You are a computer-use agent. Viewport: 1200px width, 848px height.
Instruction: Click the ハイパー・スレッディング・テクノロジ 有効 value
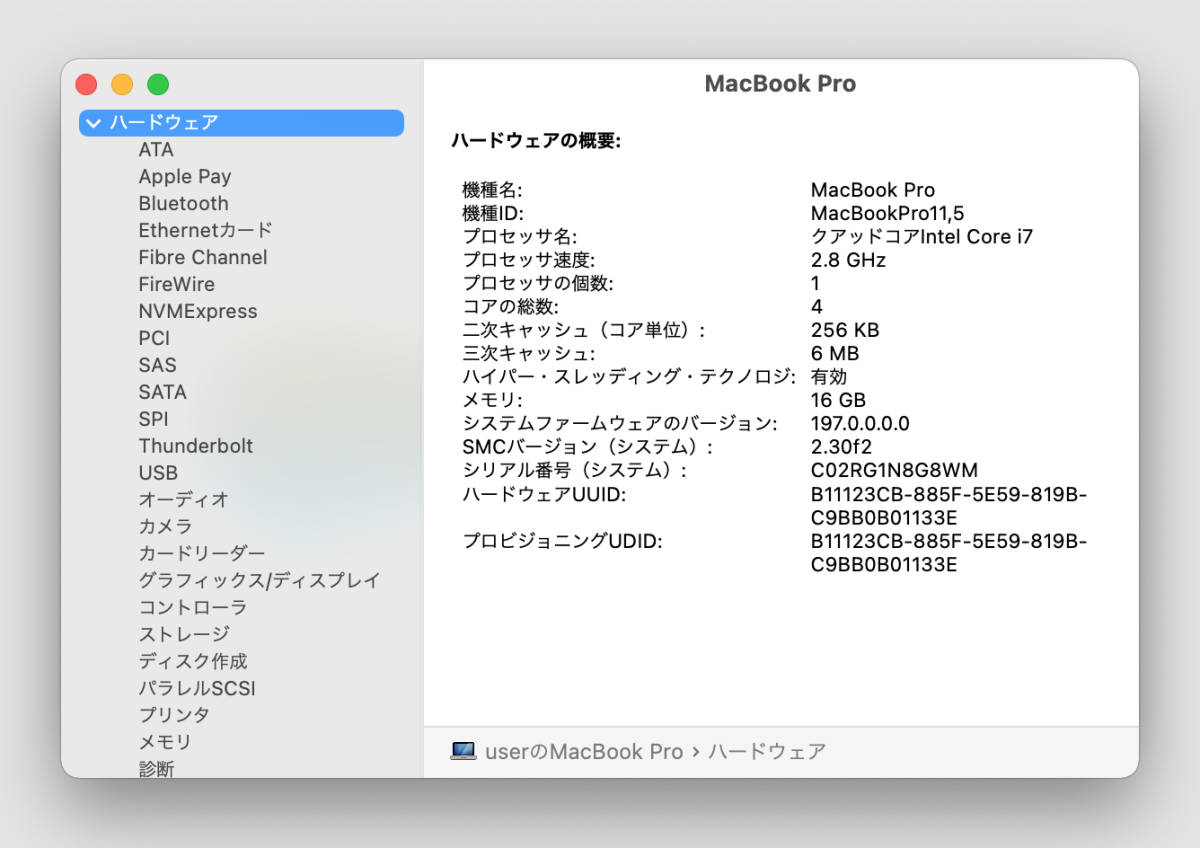click(829, 377)
